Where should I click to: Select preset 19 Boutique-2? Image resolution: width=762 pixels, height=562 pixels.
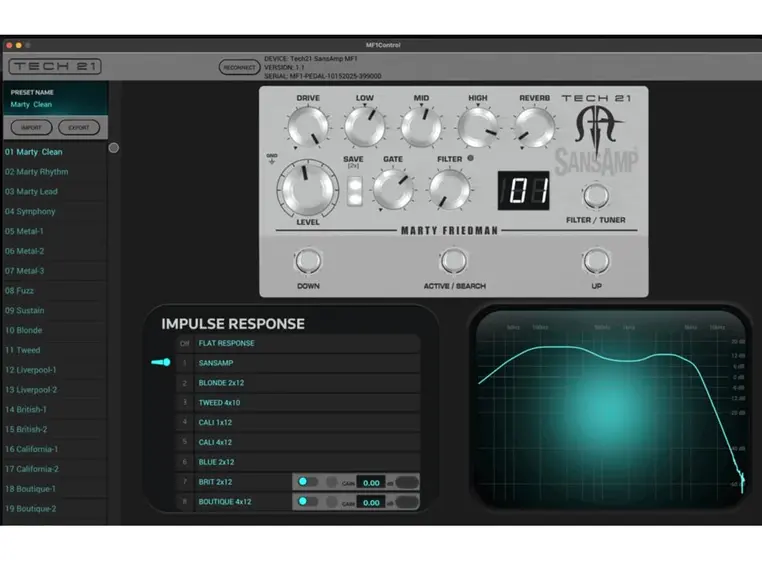click(55, 509)
